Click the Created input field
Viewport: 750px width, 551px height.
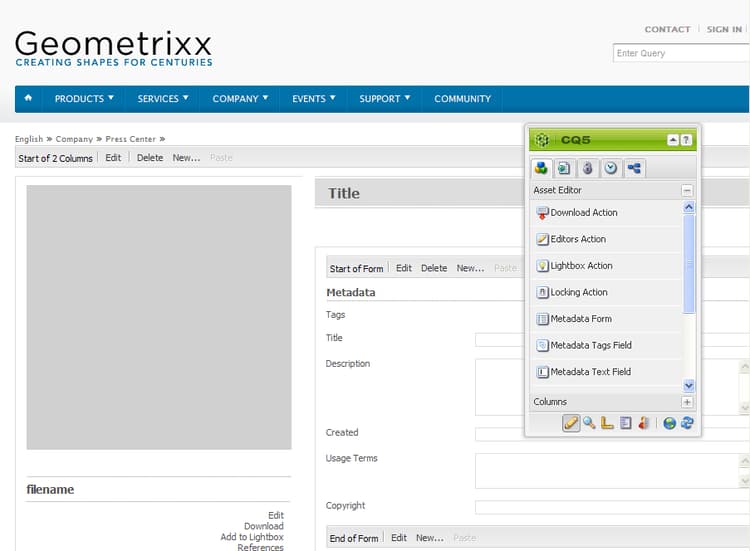click(612, 434)
